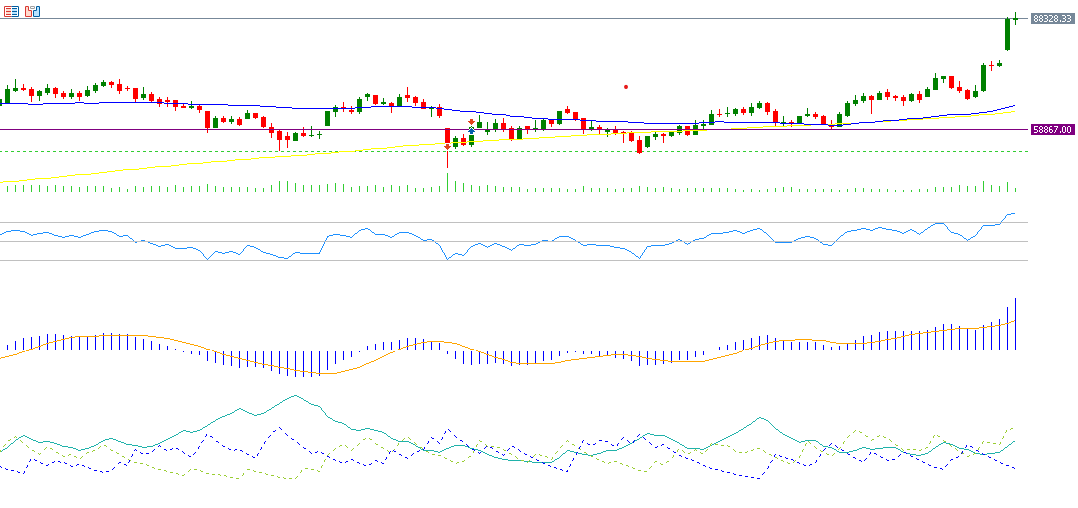Click the red down arrow above candles
Screen dimensions: 1078x508
point(471,122)
